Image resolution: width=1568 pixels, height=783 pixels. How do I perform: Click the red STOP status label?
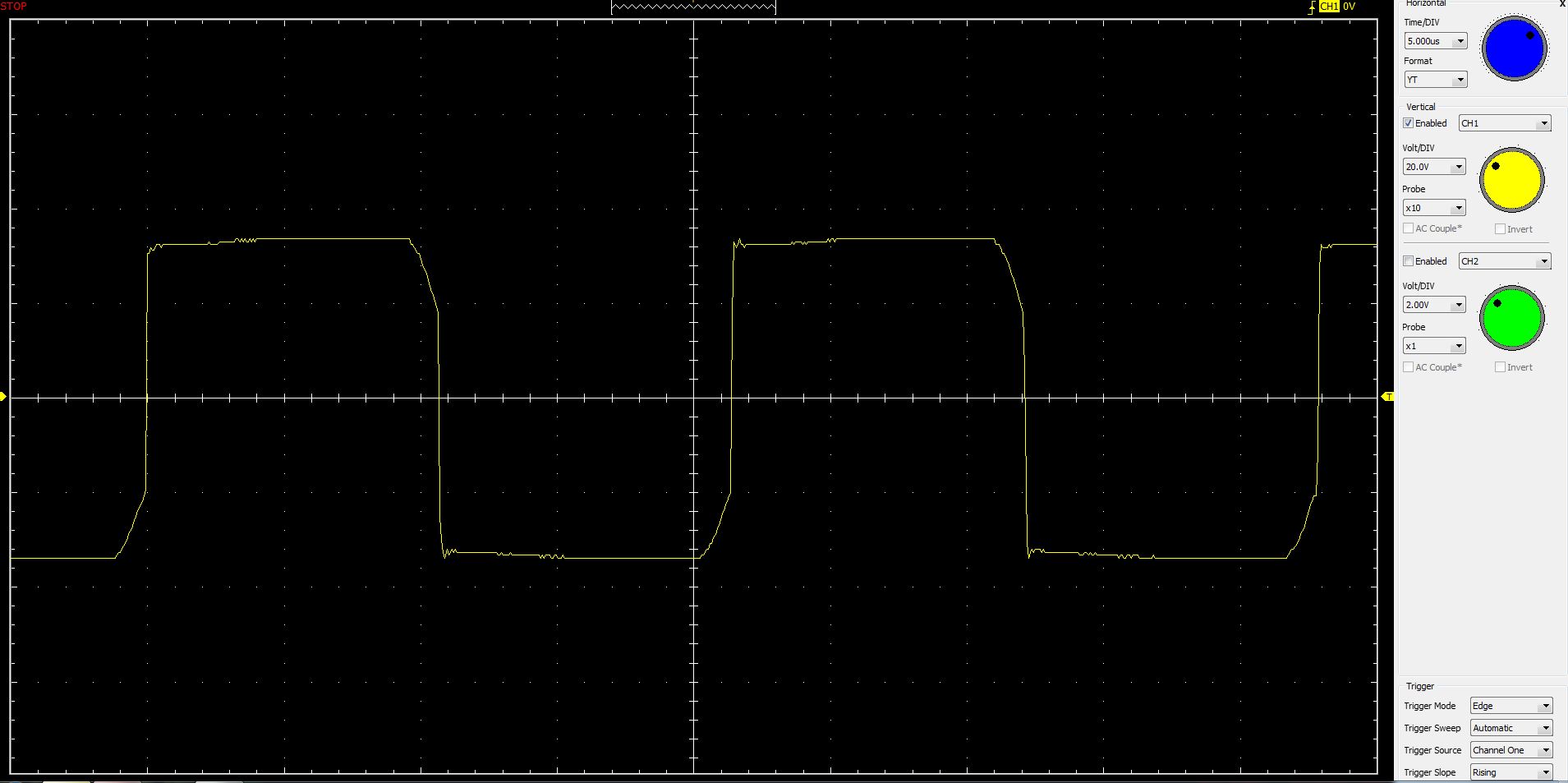(x=14, y=7)
